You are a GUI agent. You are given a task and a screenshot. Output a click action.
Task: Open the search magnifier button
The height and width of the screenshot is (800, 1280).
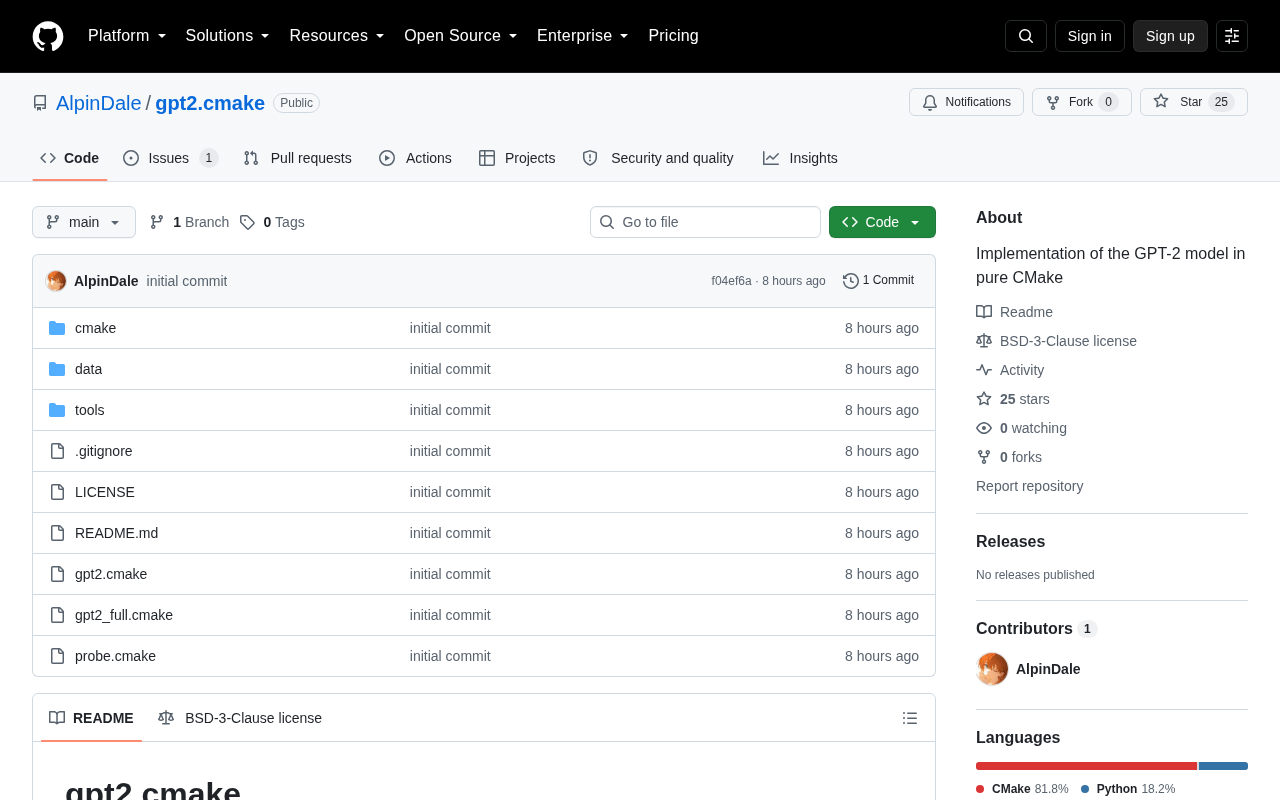(x=1026, y=36)
